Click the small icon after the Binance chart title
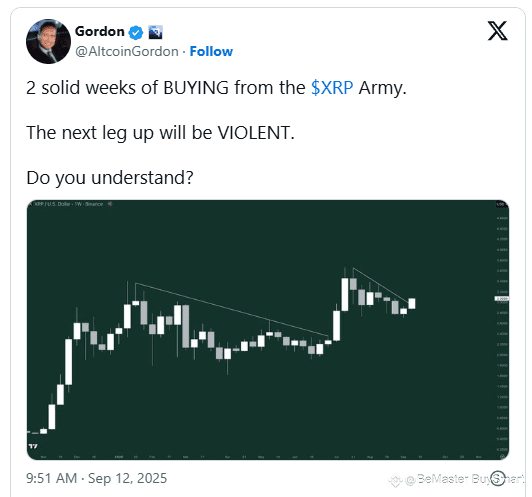532x497 pixels. coord(110,204)
